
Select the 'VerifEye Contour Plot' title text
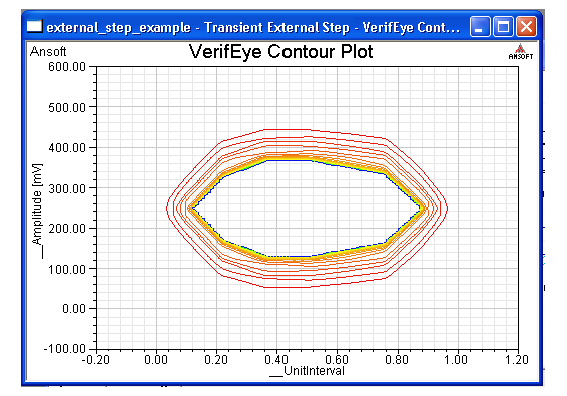tap(281, 51)
